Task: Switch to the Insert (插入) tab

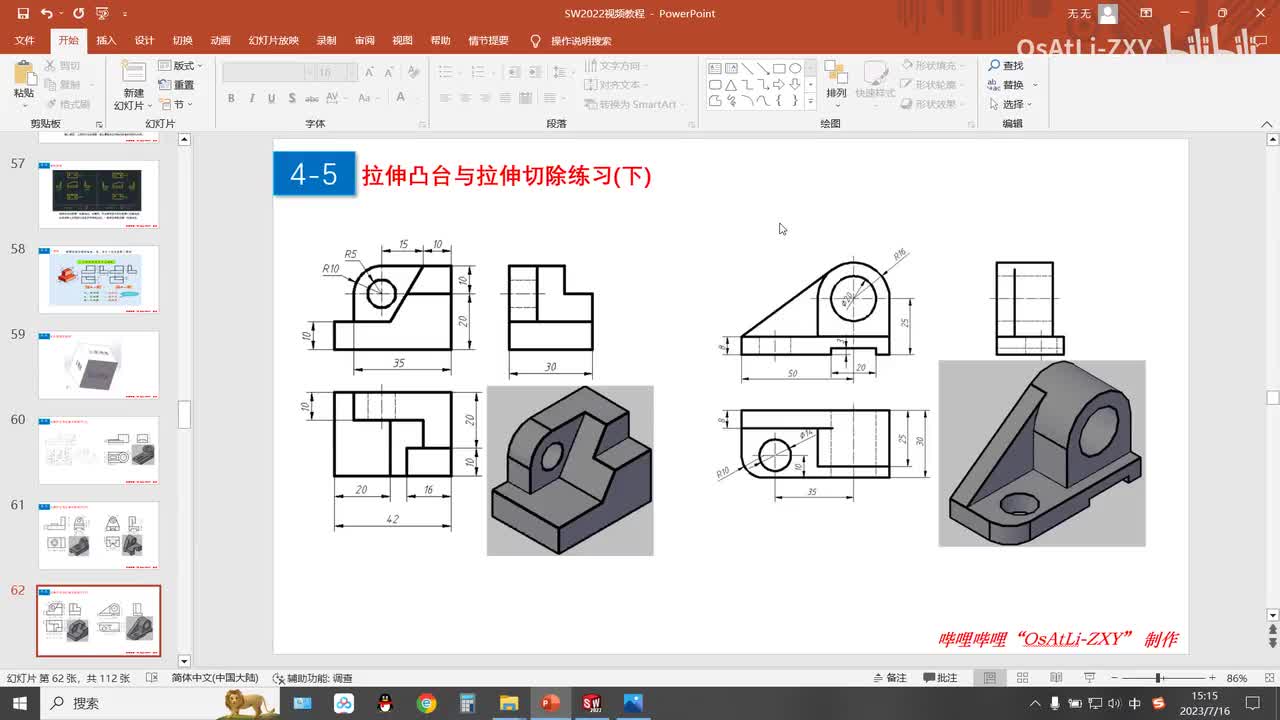Action: 106,41
